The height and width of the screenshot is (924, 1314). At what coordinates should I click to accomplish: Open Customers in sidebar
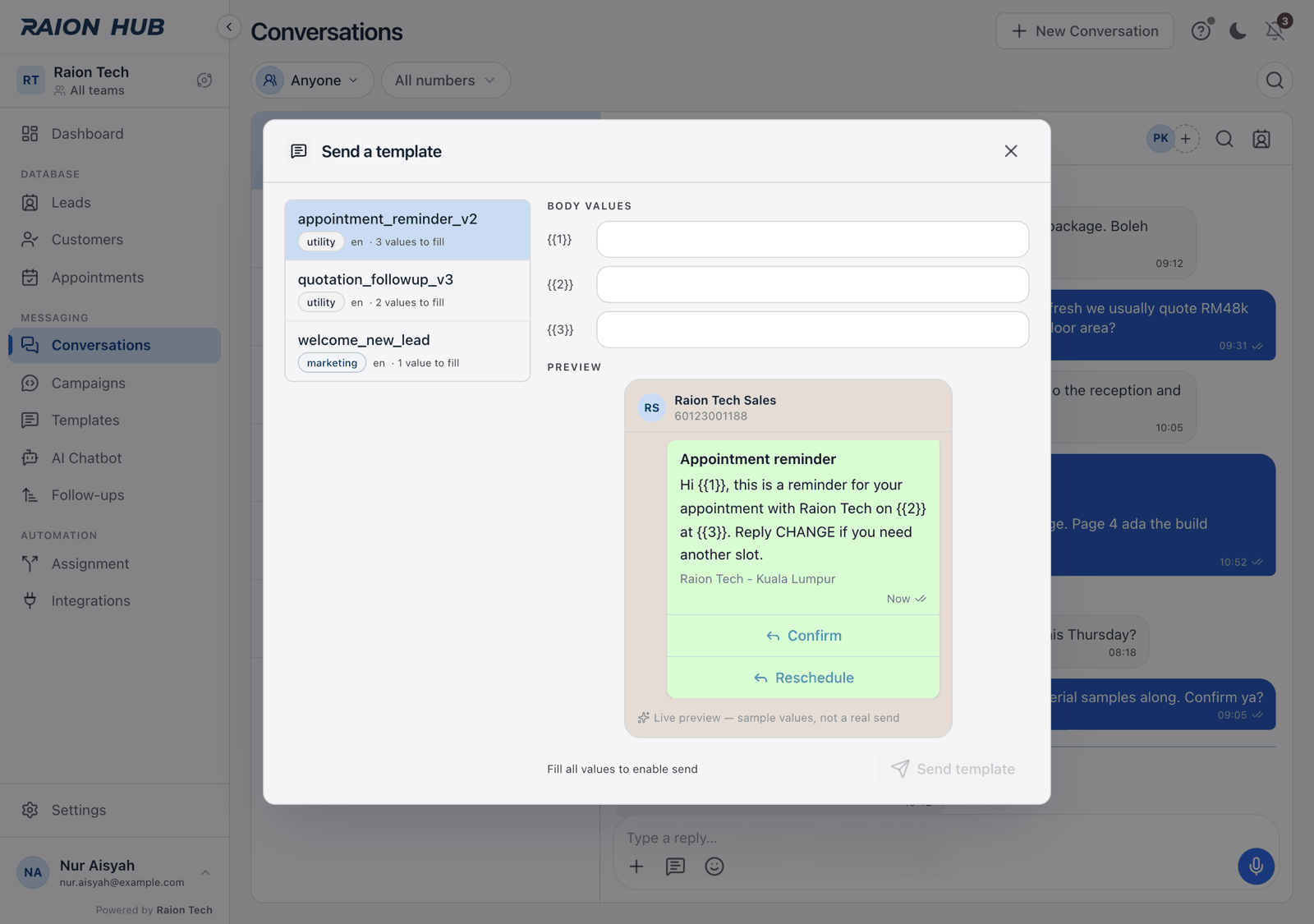click(x=114, y=240)
